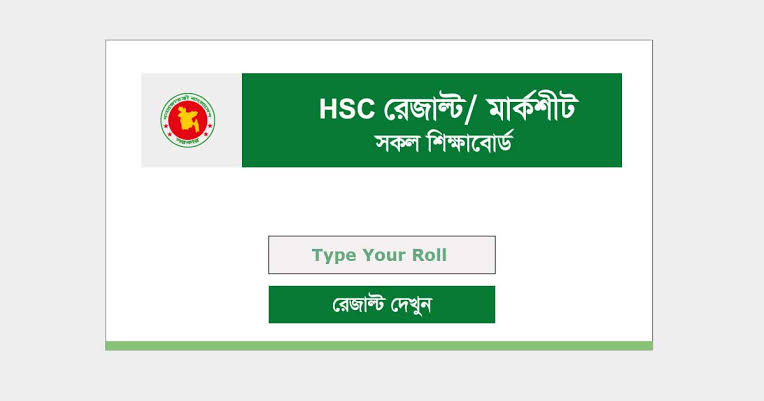Screen dimensions: 764x401
Task: Click the 'Roll' word in the roll field
Action: (x=429, y=255)
